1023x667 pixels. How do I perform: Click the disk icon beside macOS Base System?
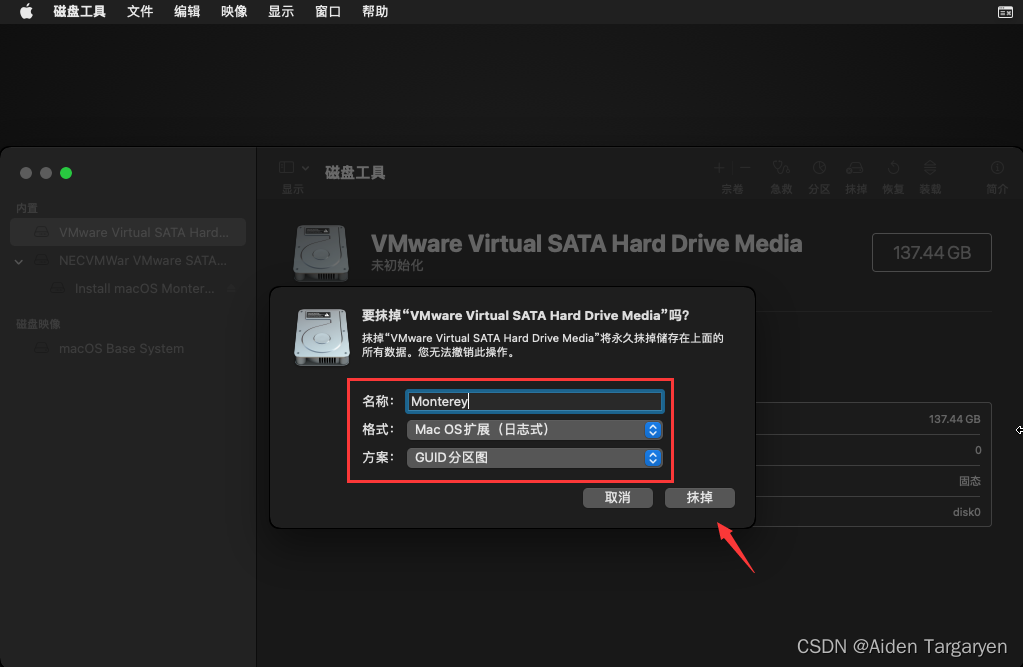click(42, 349)
